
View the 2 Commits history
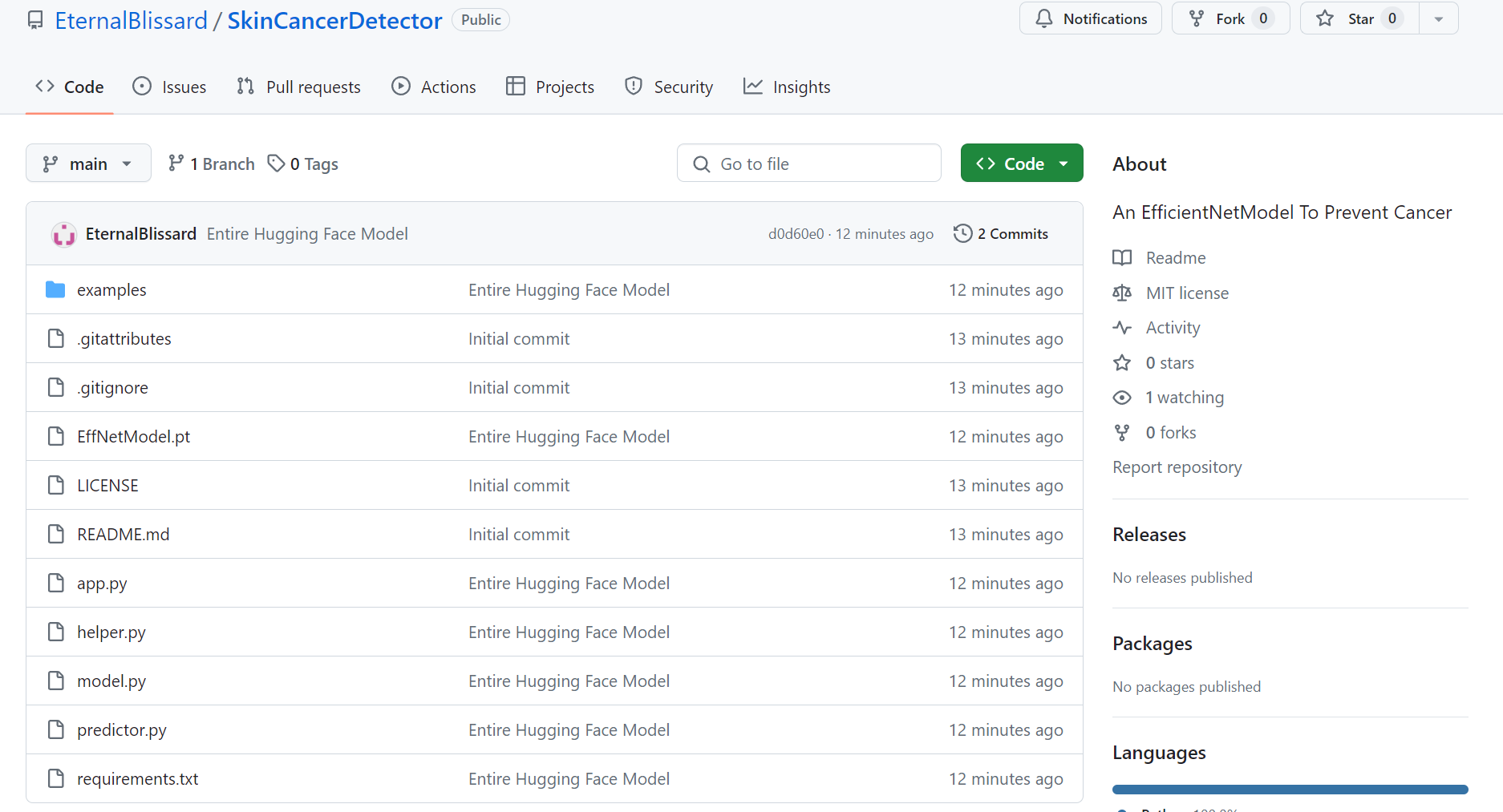pos(1001,233)
